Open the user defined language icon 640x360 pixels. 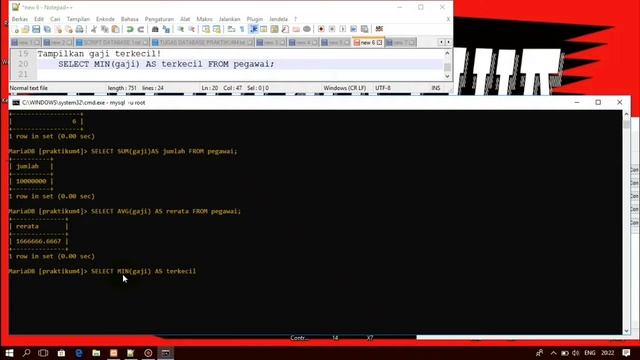pos(264,29)
